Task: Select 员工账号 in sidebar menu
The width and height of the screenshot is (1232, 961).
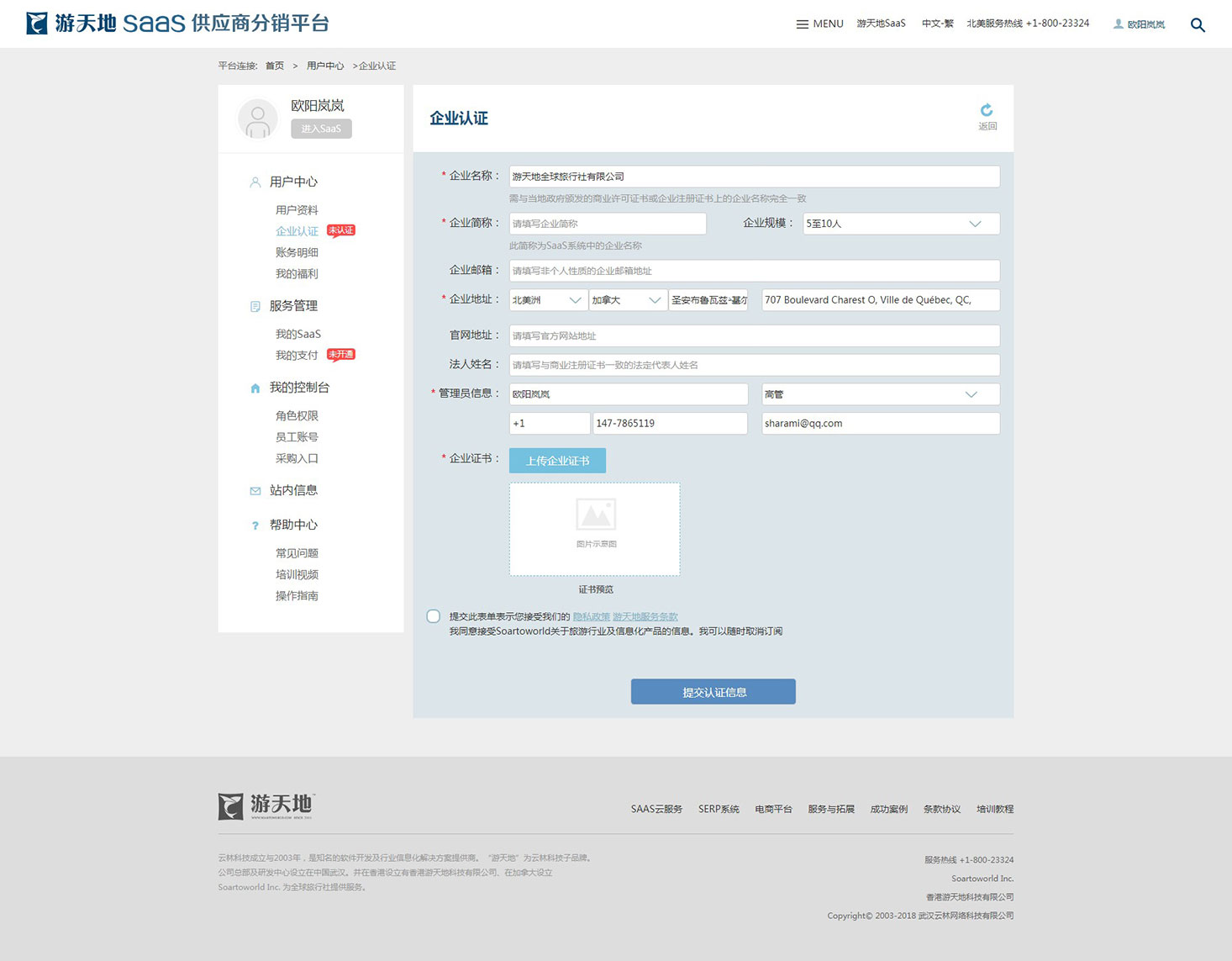Action: [297, 437]
